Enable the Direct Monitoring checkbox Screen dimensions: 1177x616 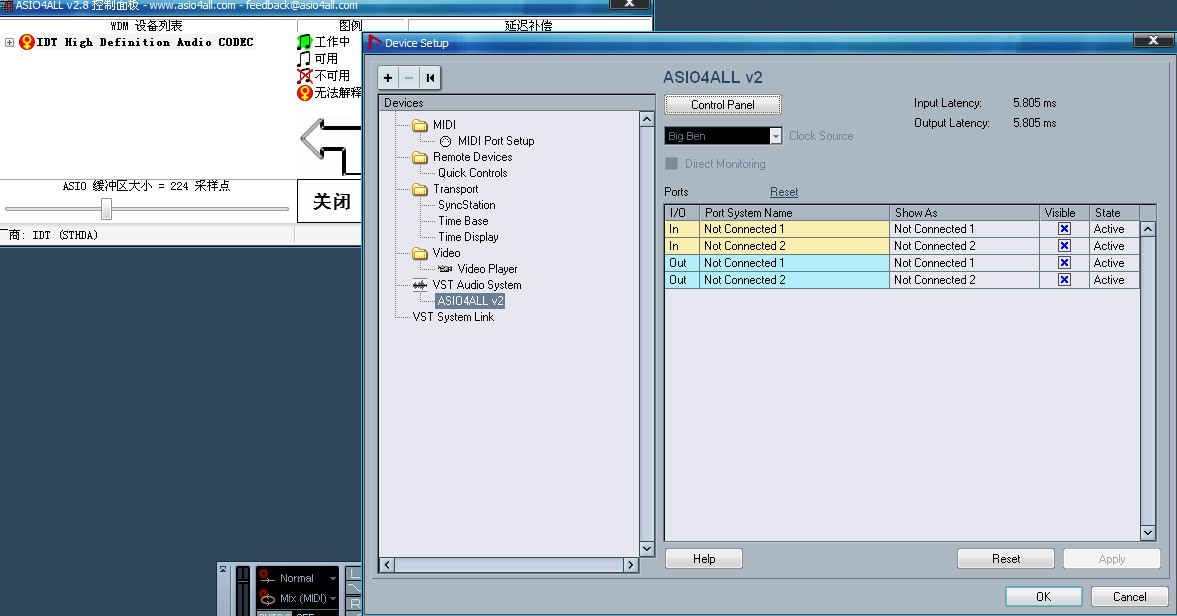tap(672, 164)
